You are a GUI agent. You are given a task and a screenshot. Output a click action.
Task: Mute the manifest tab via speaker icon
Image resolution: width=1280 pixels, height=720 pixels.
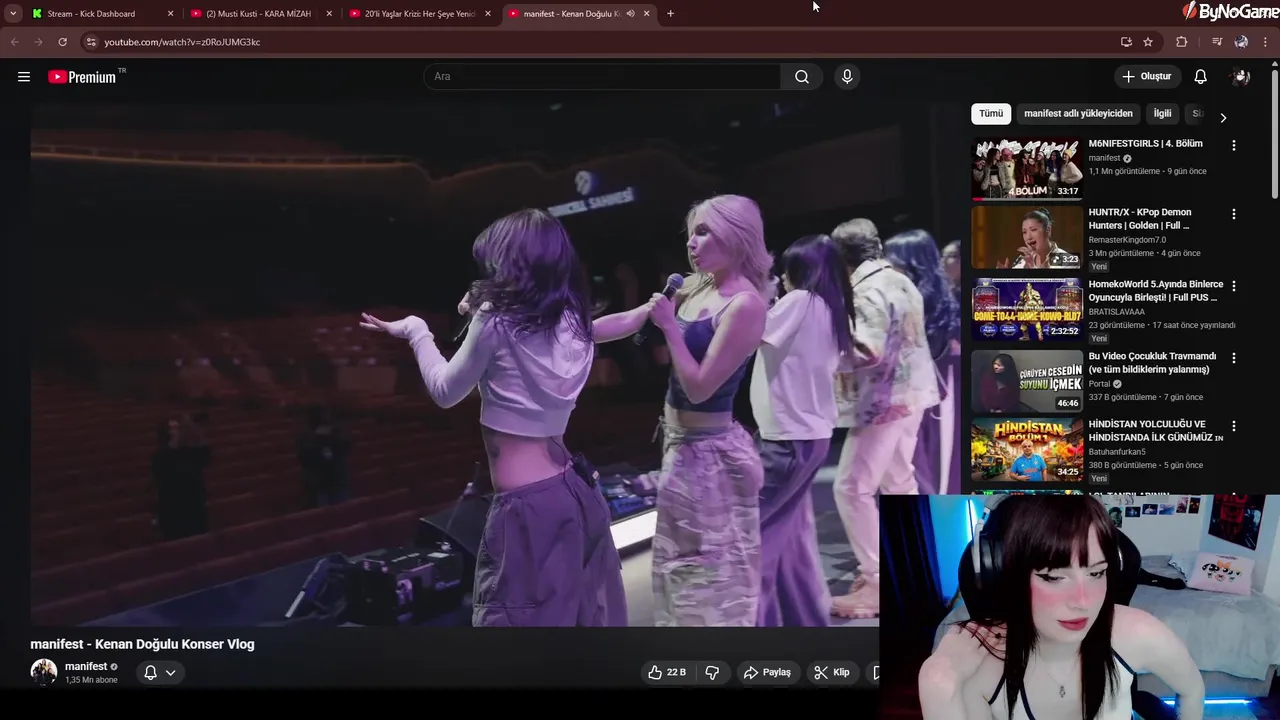tap(630, 14)
